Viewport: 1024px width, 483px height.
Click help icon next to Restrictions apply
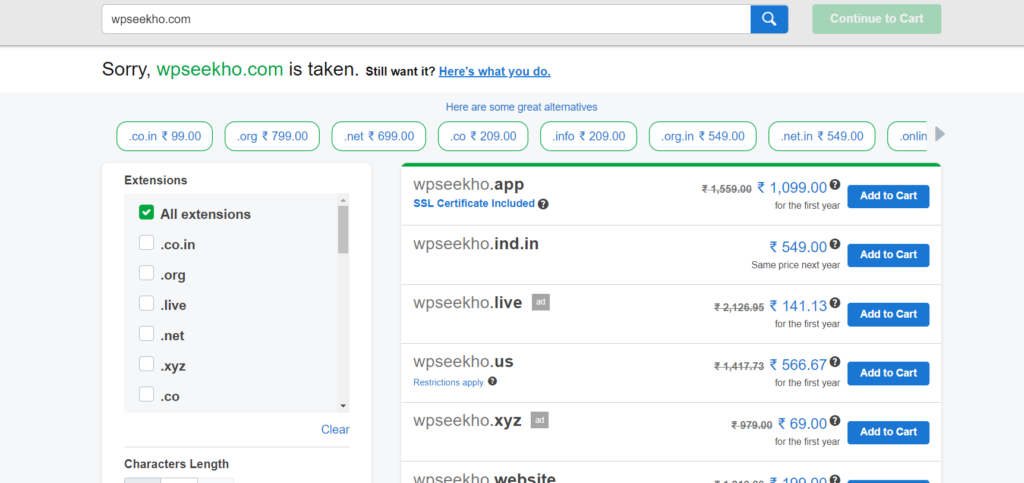492,381
